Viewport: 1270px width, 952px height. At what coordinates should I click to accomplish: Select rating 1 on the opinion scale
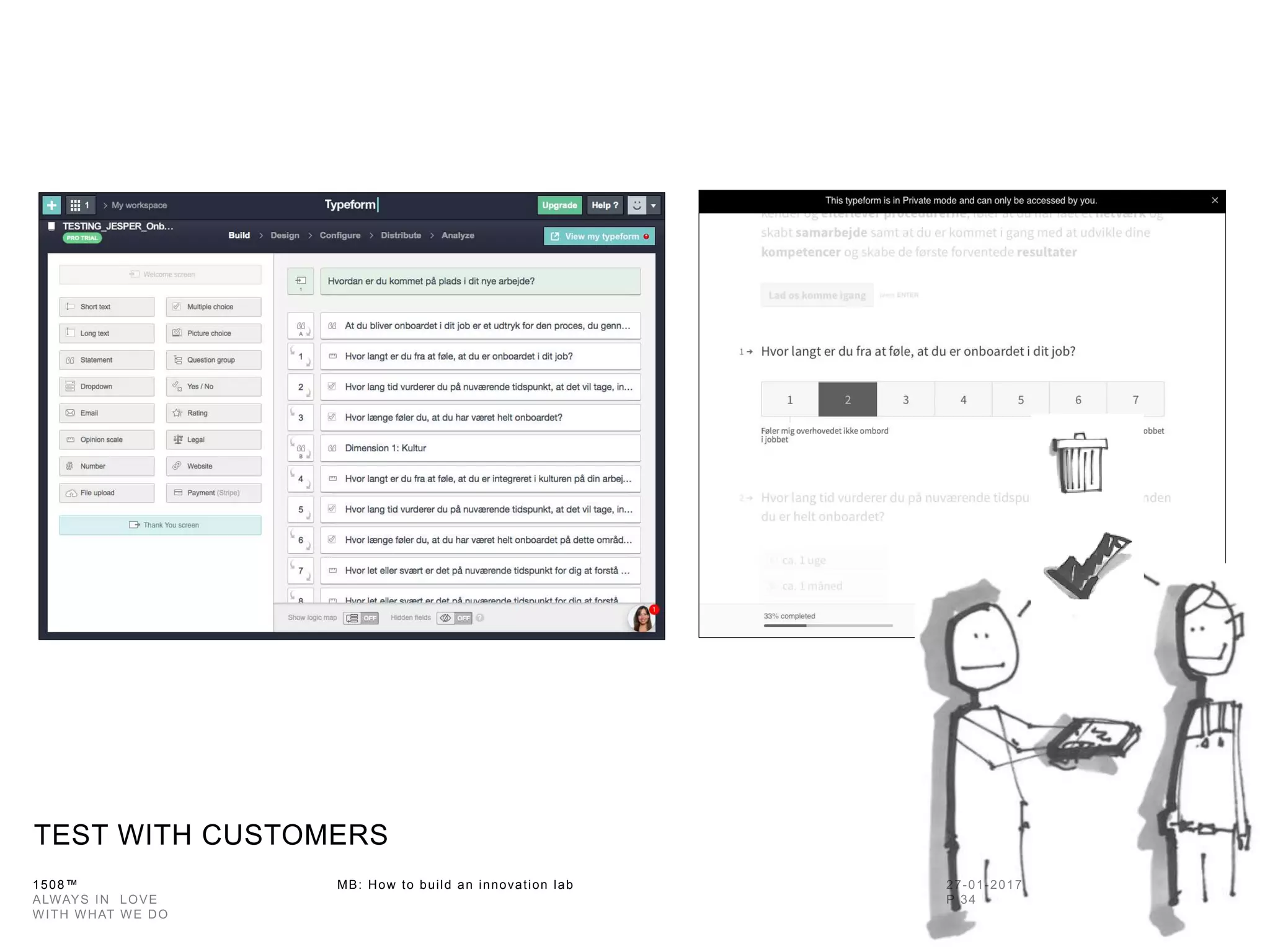point(789,400)
